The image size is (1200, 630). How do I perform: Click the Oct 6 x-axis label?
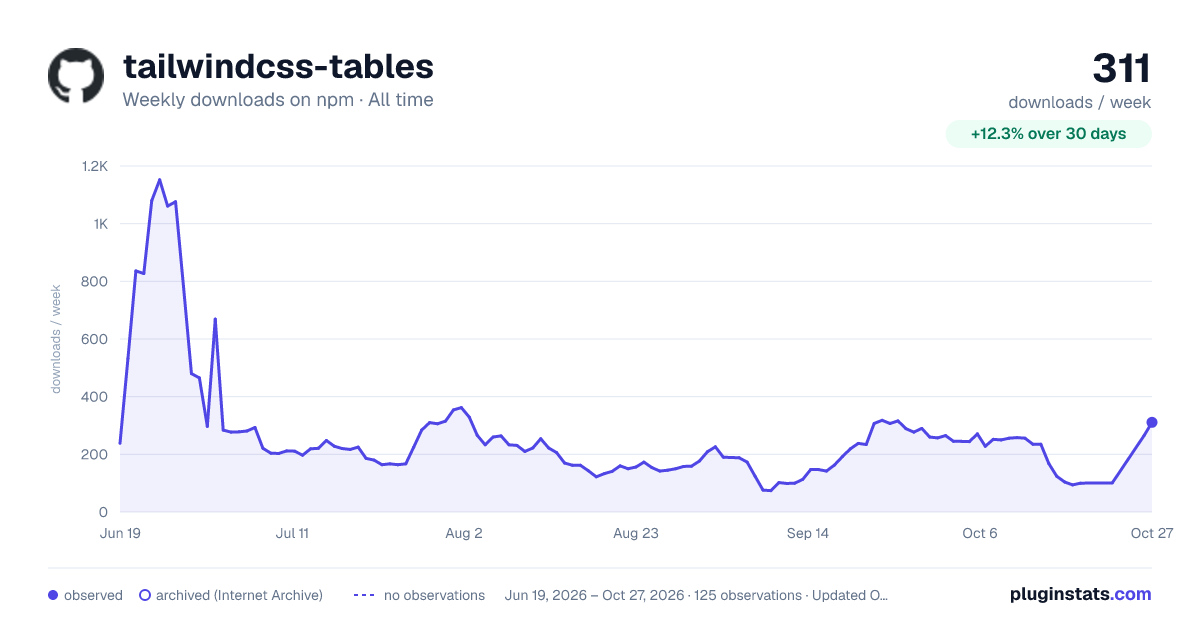coord(980,533)
